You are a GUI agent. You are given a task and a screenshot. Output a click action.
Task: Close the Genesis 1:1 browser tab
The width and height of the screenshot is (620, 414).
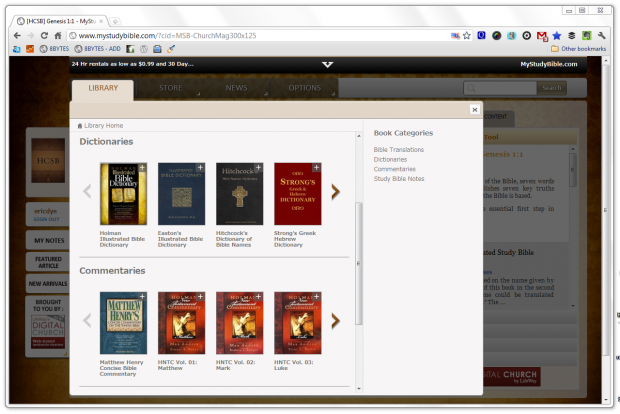click(x=101, y=21)
